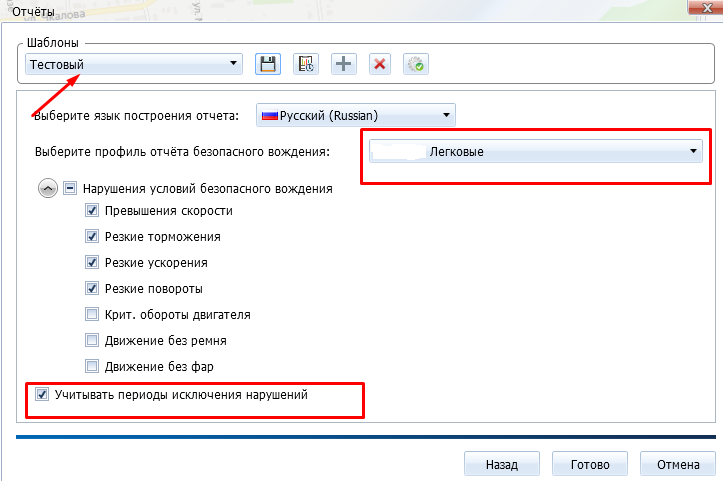Viewport: 723px width, 481px height.
Task: Add a new template with plus icon
Action: [x=343, y=64]
